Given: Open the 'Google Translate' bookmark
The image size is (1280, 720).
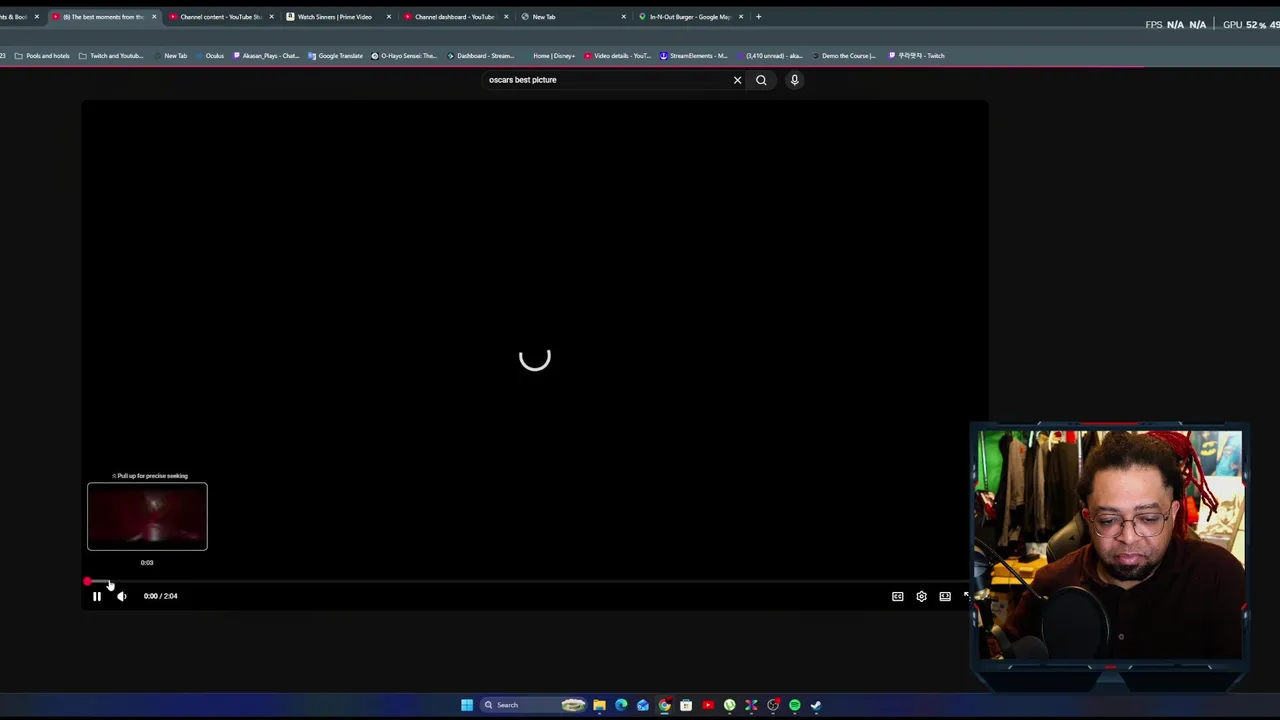Looking at the screenshot, I should [335, 56].
